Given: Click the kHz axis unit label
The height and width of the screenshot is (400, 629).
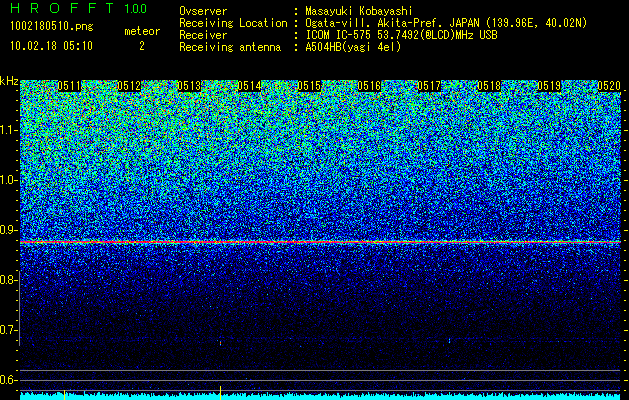Looking at the screenshot, I should click(x=9, y=81).
